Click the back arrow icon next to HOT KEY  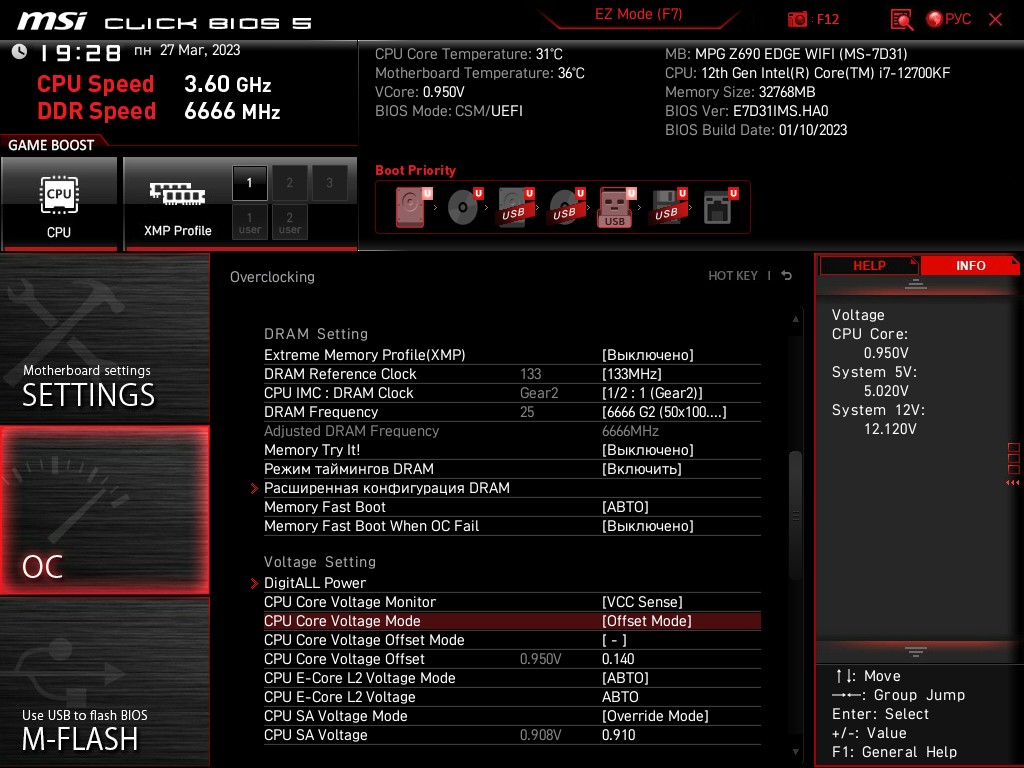click(x=787, y=276)
